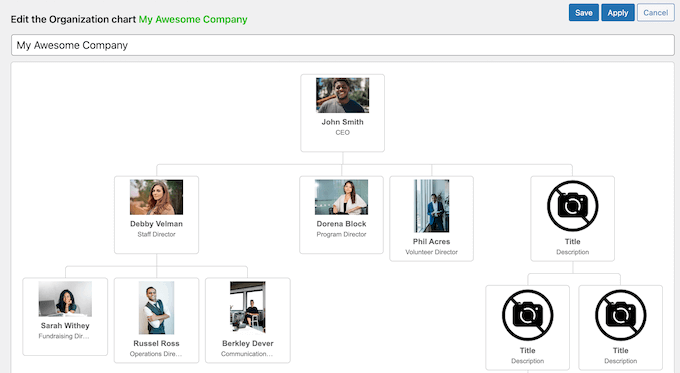Open My Awesome Company title link
680x373 pixels.
tap(193, 20)
